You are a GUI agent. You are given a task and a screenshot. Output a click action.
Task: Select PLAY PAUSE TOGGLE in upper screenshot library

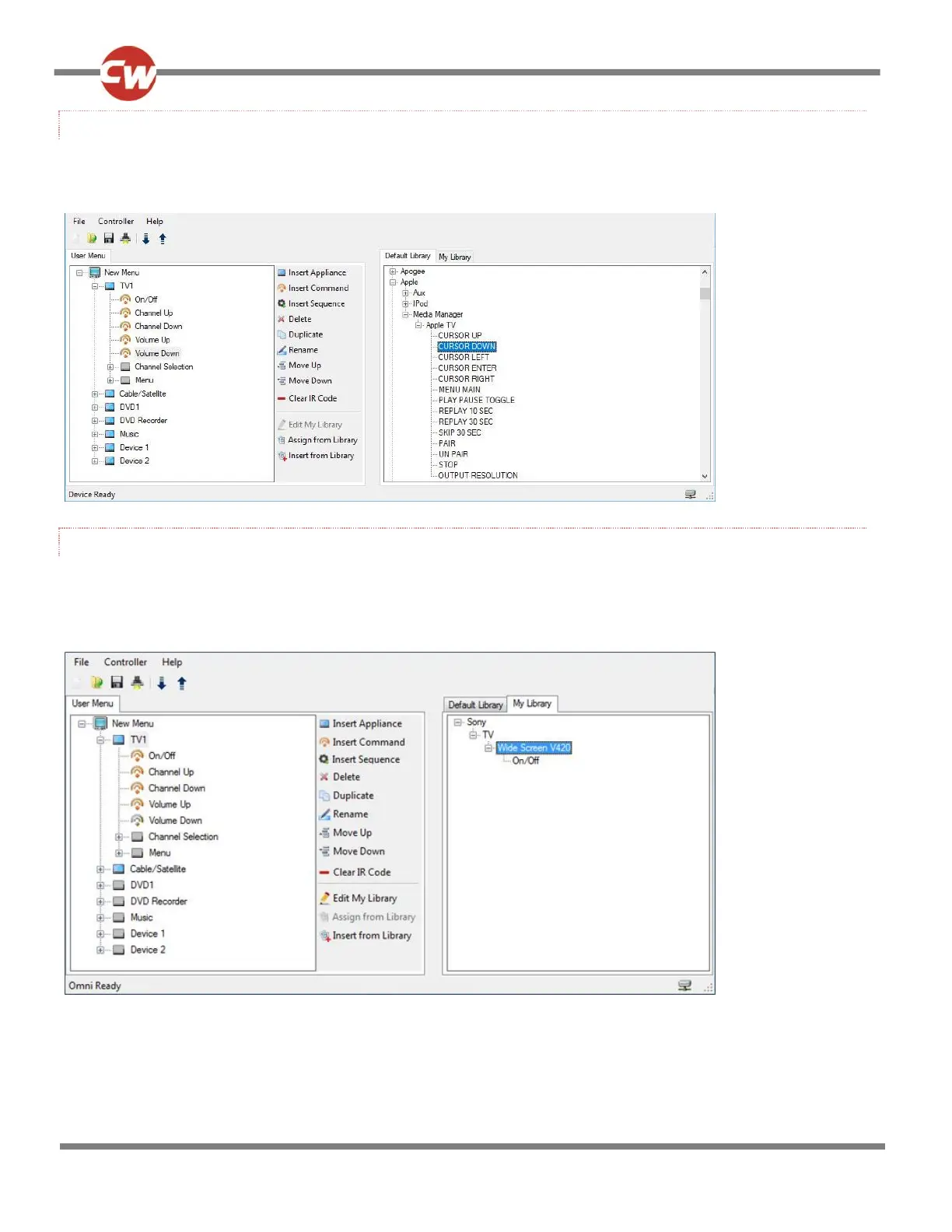tap(476, 401)
